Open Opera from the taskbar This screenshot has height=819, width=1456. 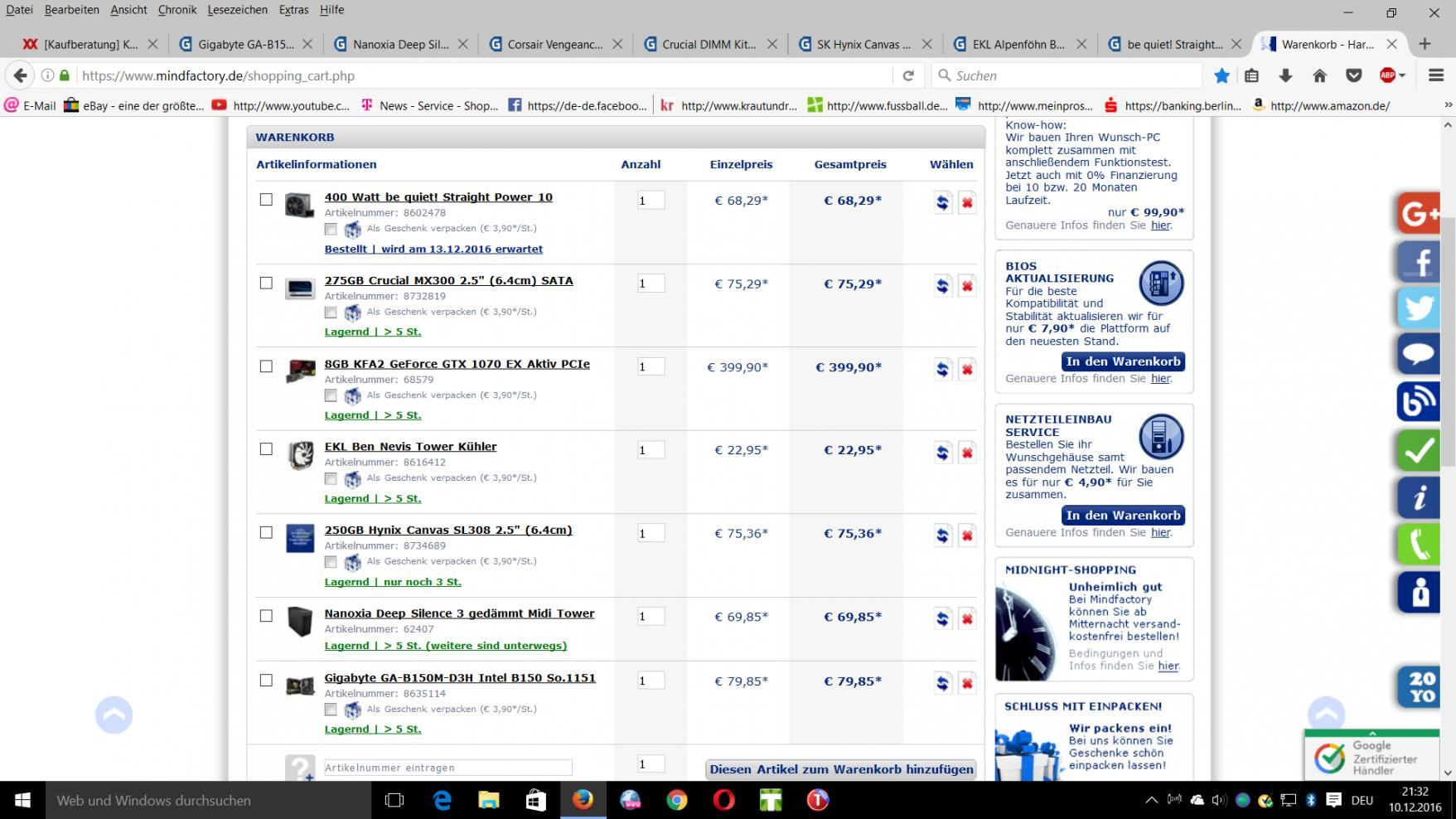(x=724, y=800)
